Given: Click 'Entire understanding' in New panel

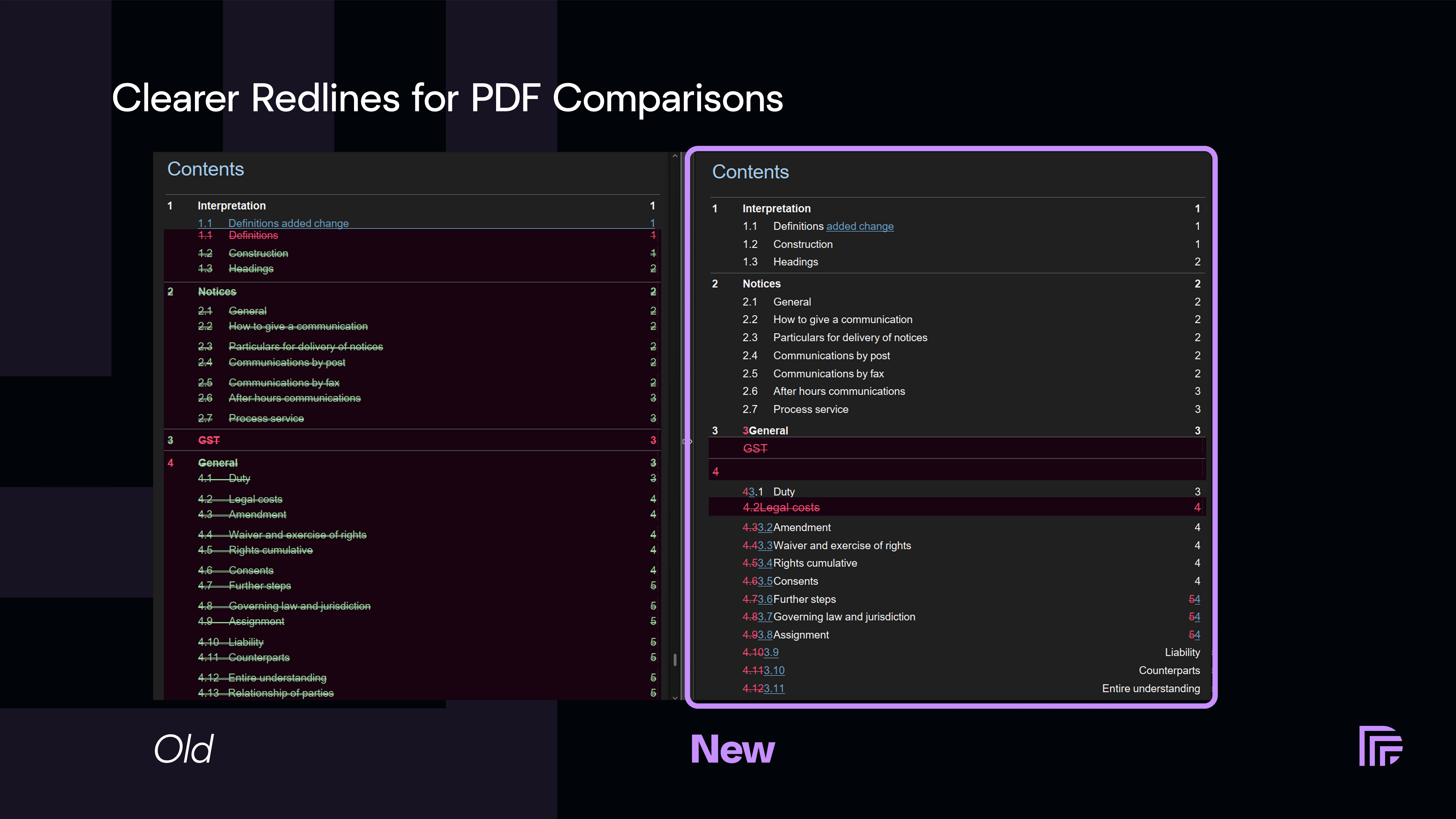Looking at the screenshot, I should (x=1151, y=689).
